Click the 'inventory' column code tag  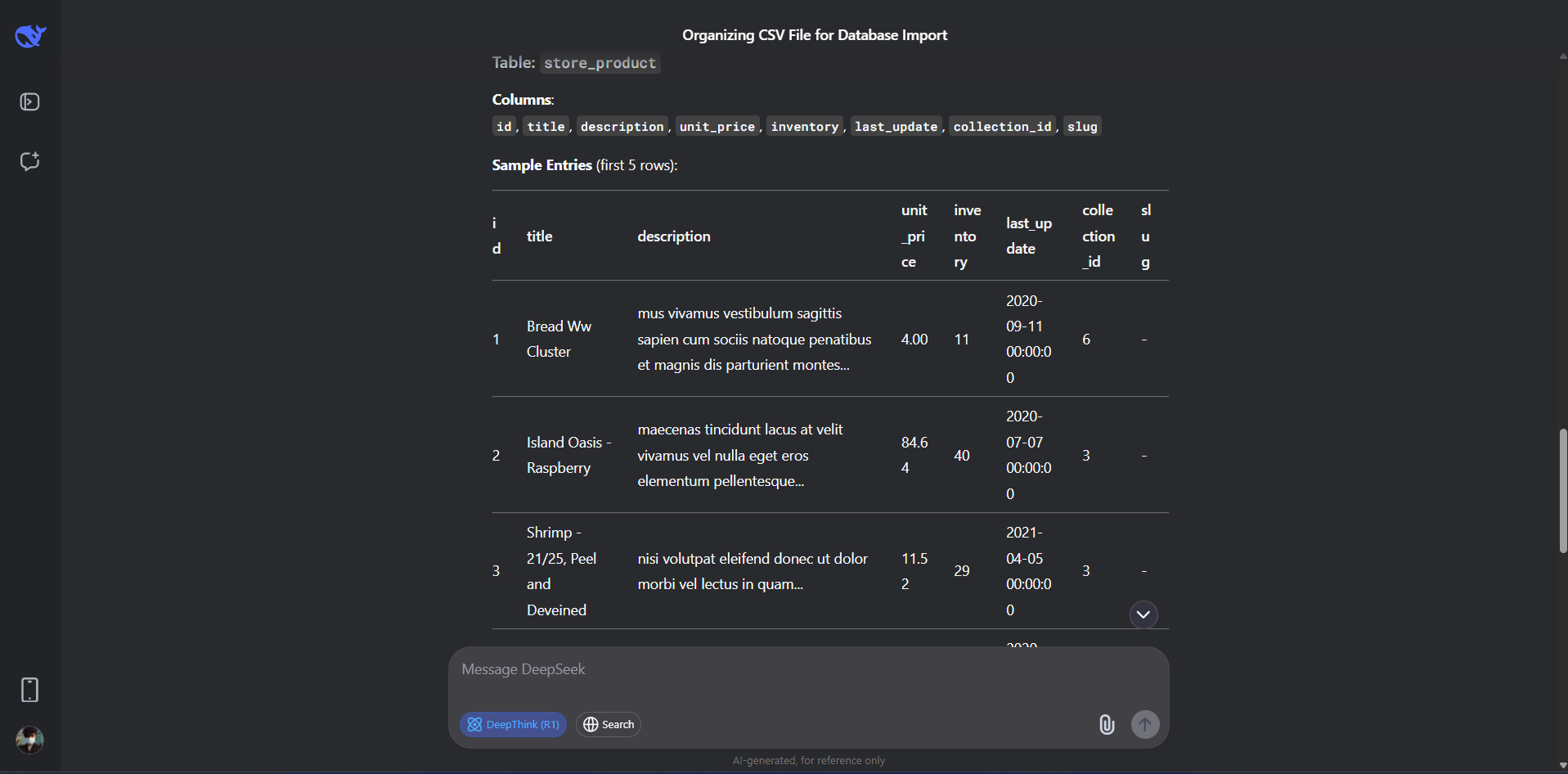[805, 126]
